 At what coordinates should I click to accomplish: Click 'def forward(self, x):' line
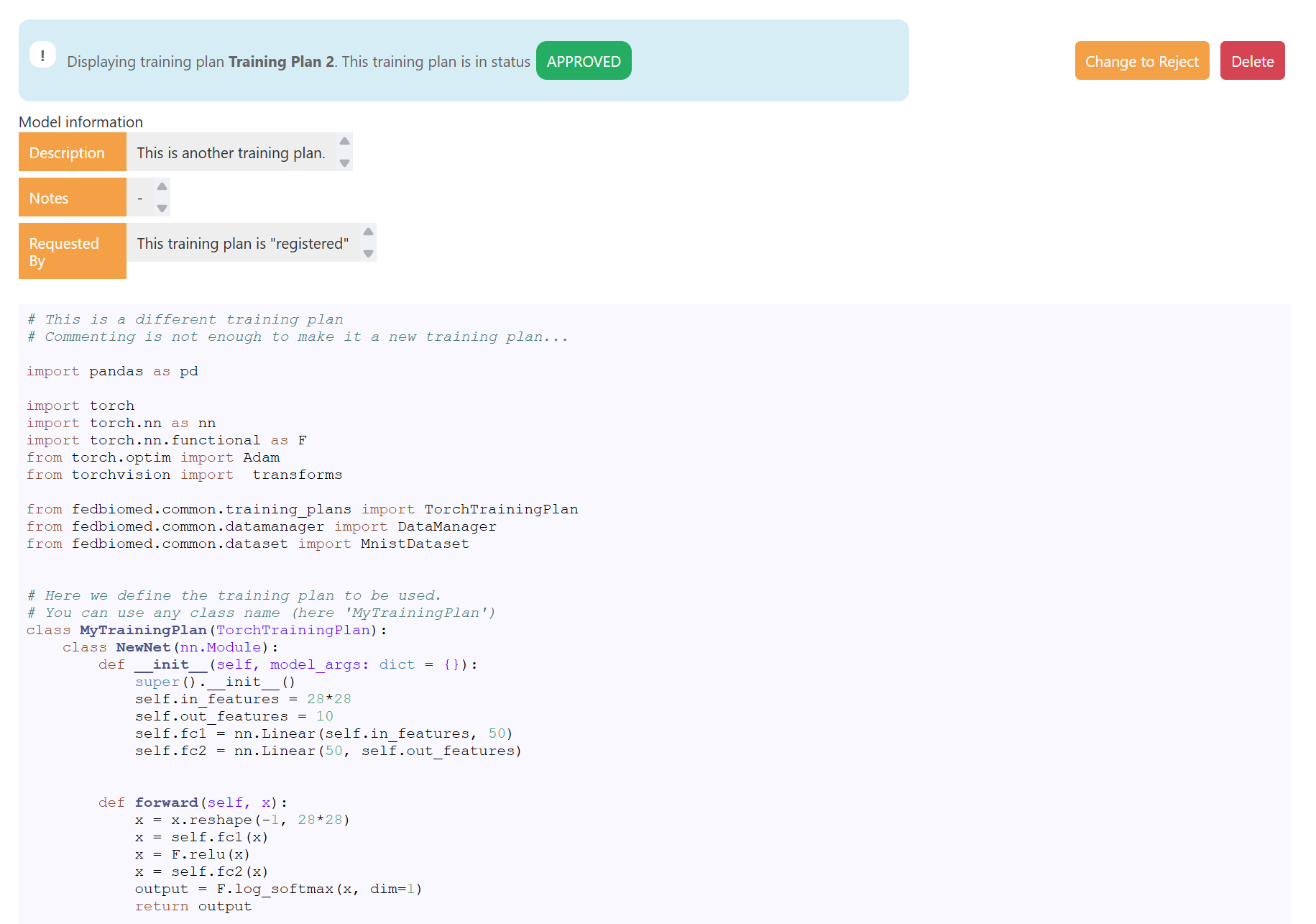[x=193, y=802]
